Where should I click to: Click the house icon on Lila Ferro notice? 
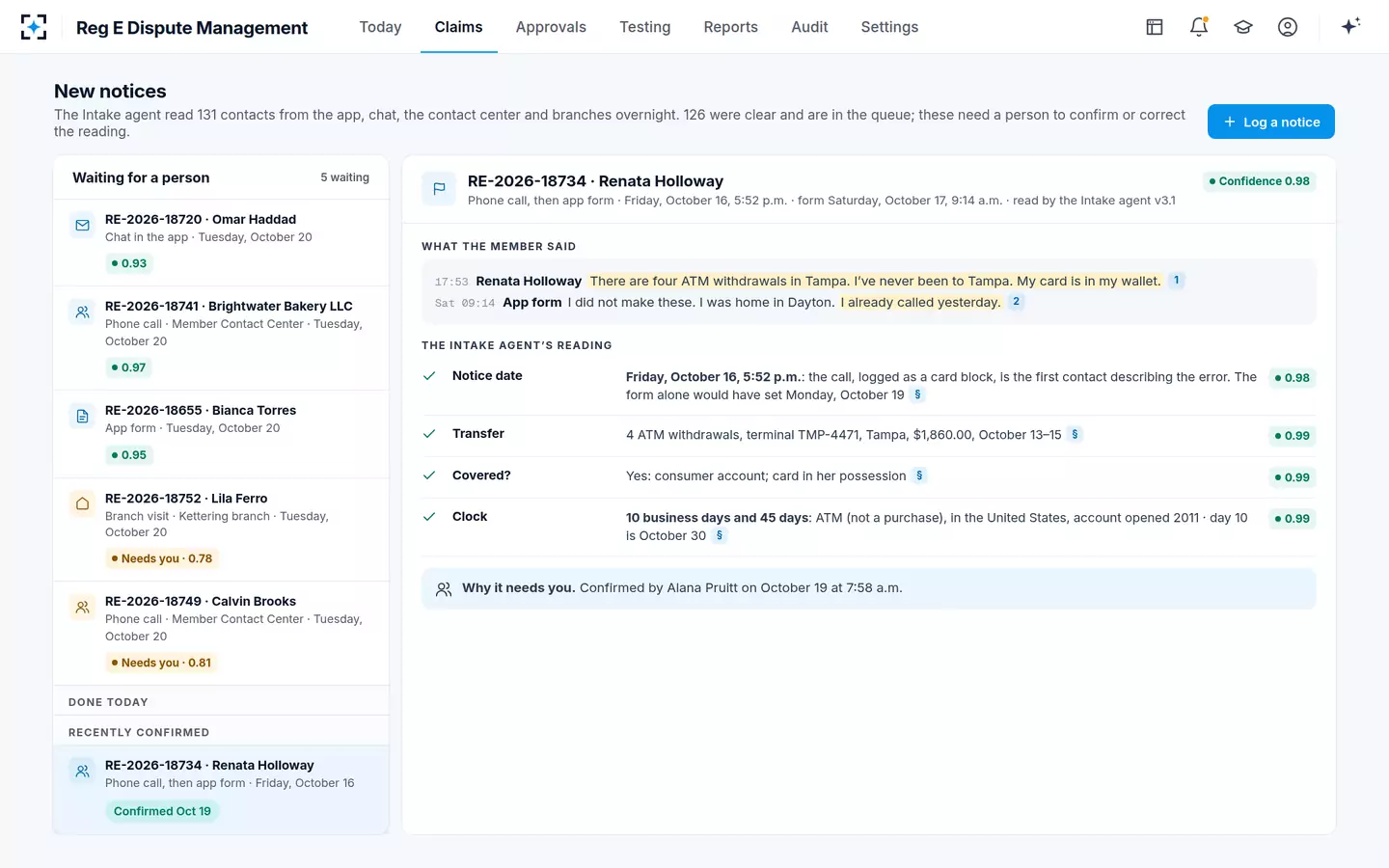point(83,503)
